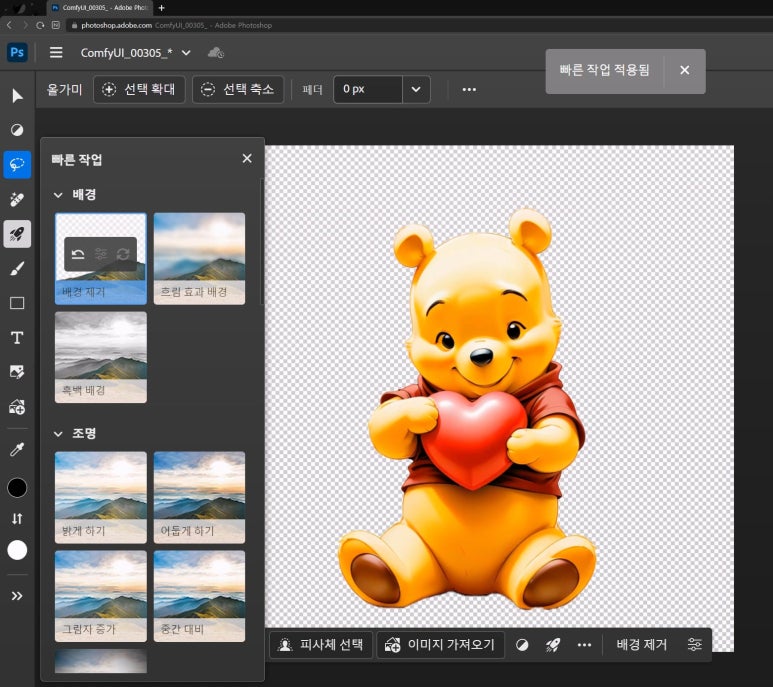This screenshot has height=687, width=773.
Task: Switch to the ComfyUI_00305_ browser tab
Action: 100,8
